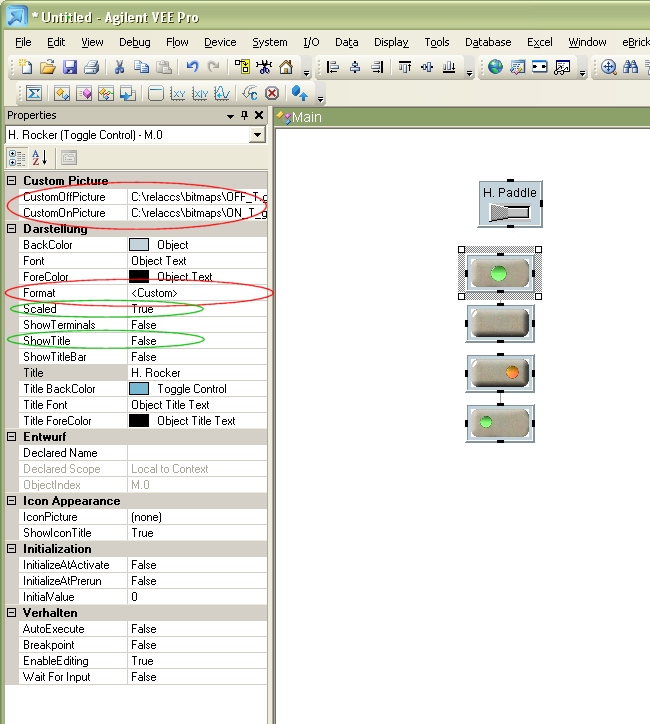Screen dimensions: 650x724
Task: Toggle the bottom rocker with left green light
Action: (500, 422)
